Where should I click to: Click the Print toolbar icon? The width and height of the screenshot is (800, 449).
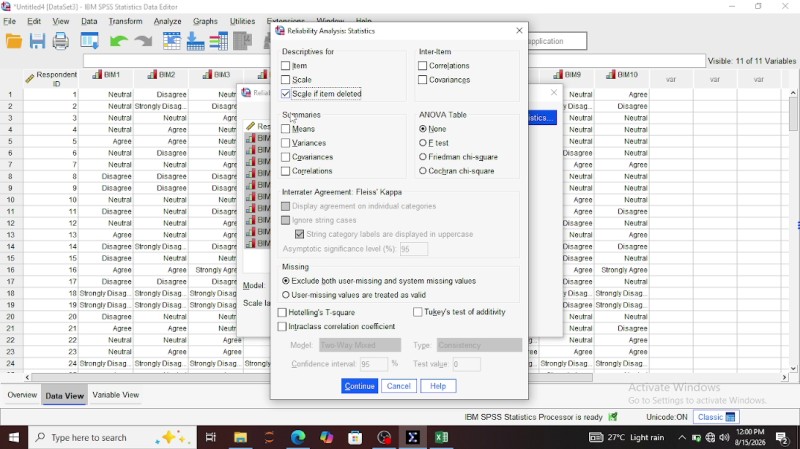61,41
